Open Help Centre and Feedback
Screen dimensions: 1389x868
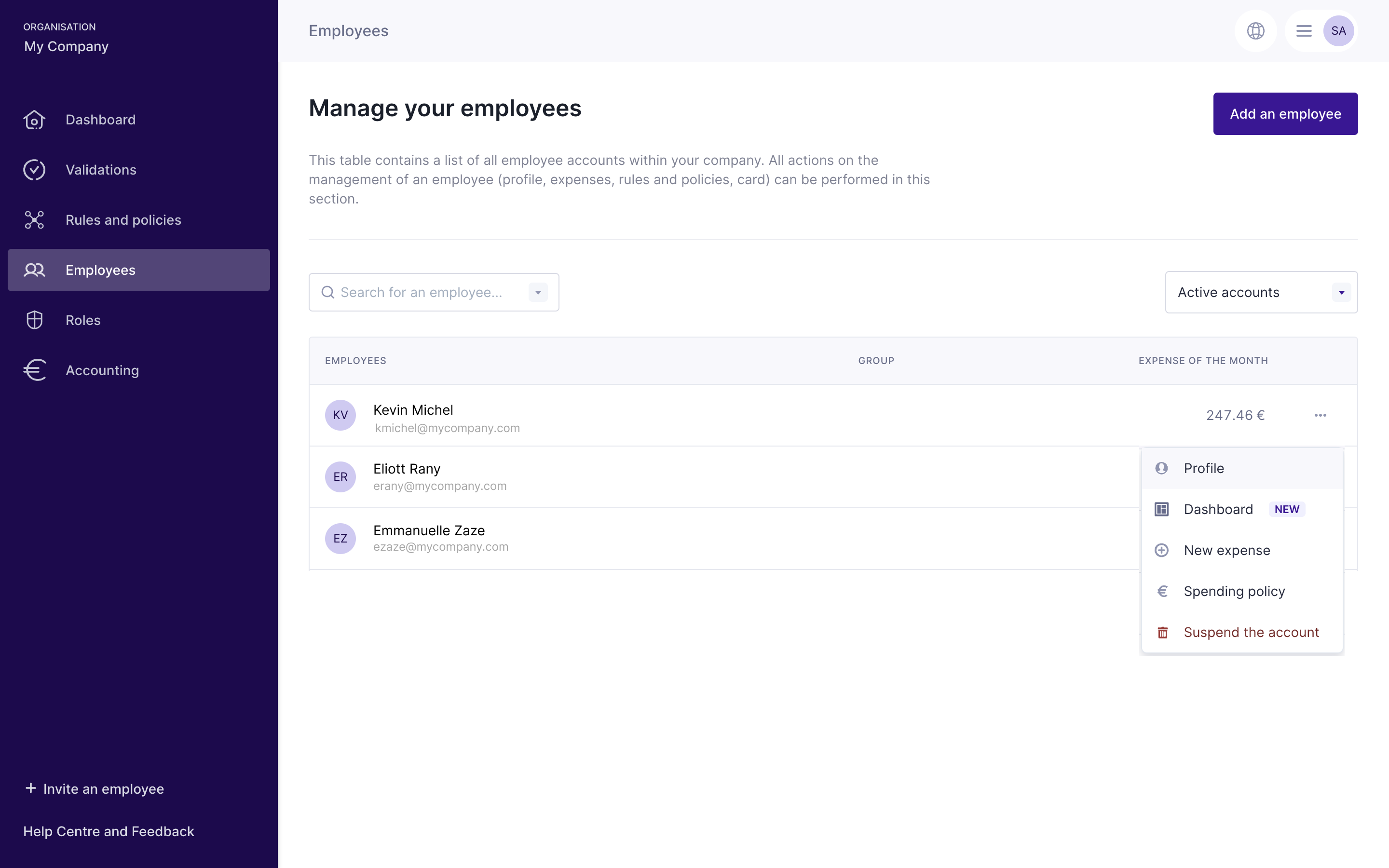pos(109,831)
